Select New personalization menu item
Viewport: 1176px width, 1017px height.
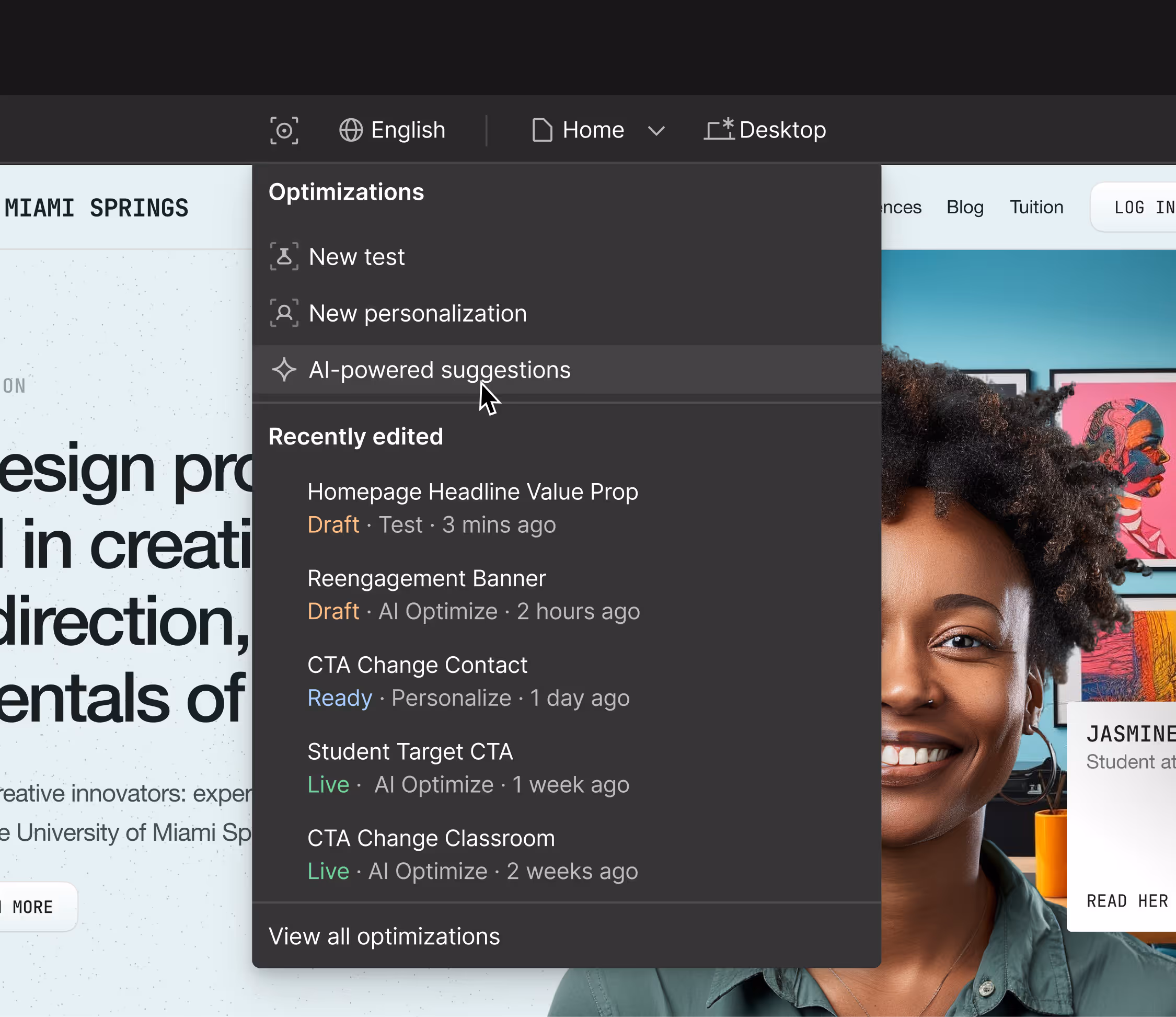click(418, 313)
